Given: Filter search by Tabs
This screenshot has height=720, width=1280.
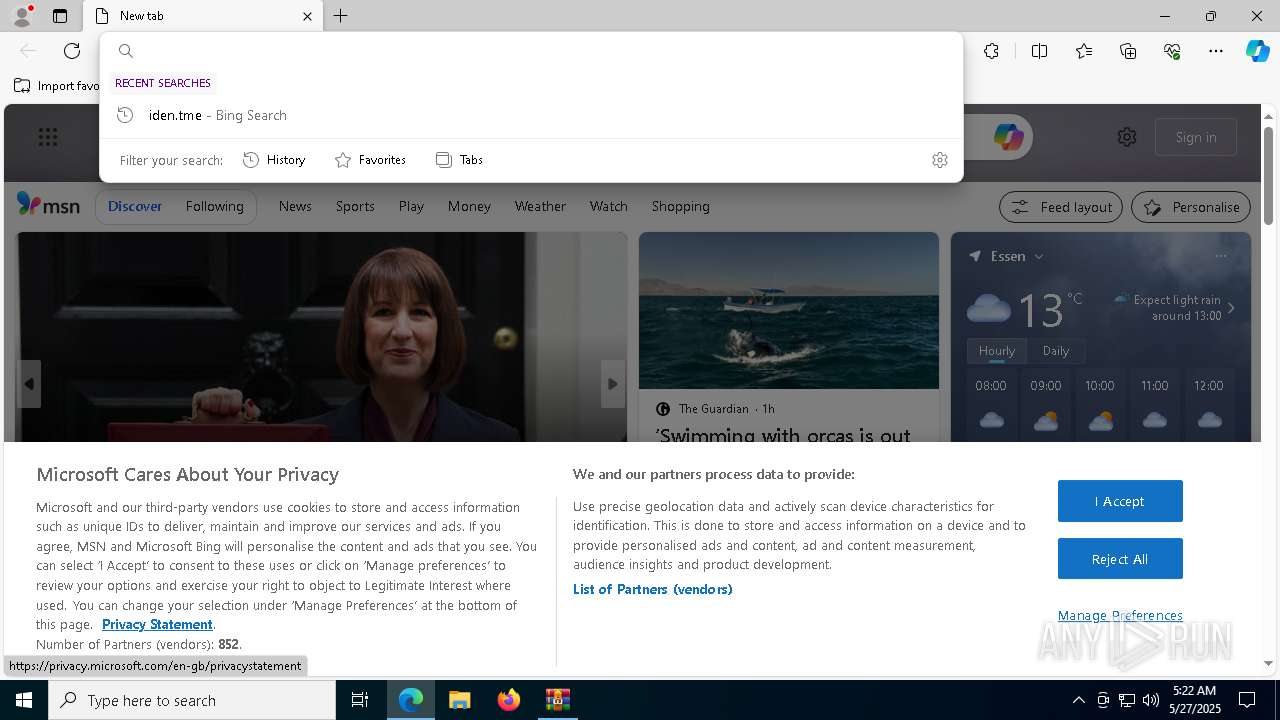Looking at the screenshot, I should [x=459, y=160].
